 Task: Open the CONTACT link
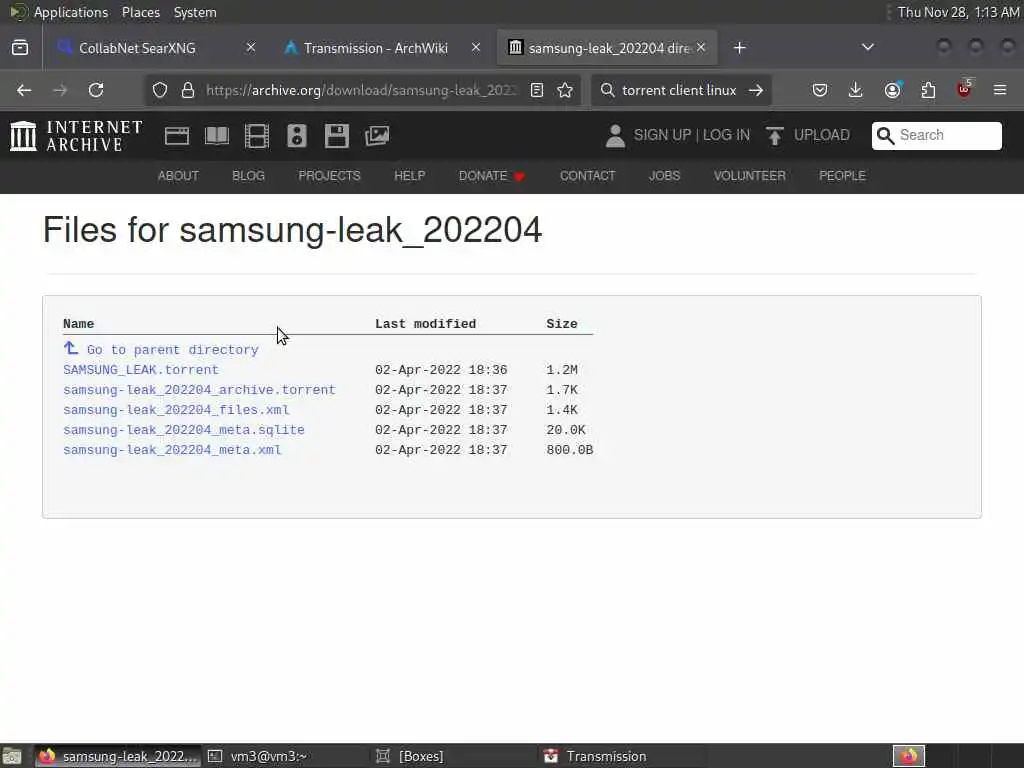coord(587,176)
